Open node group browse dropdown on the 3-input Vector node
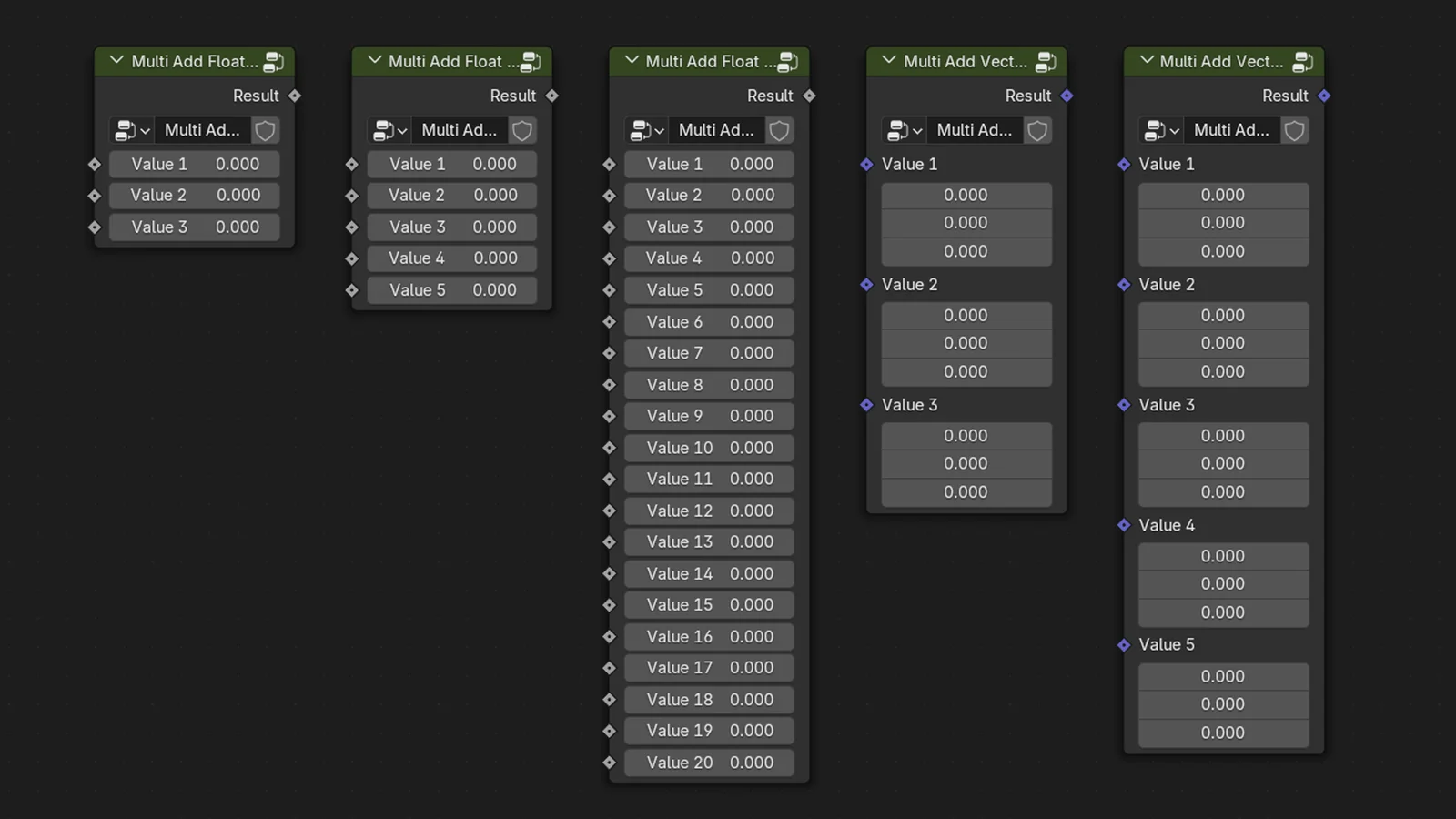The height and width of the screenshot is (819, 1456). pos(905,130)
